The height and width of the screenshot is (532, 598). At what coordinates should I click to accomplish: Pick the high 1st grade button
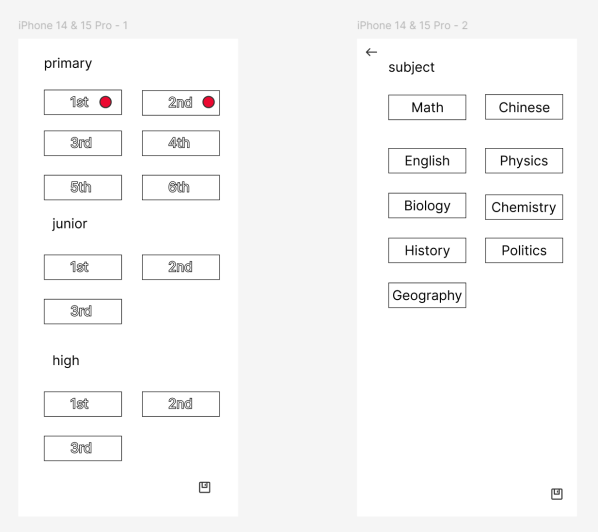pyautogui.click(x=83, y=404)
